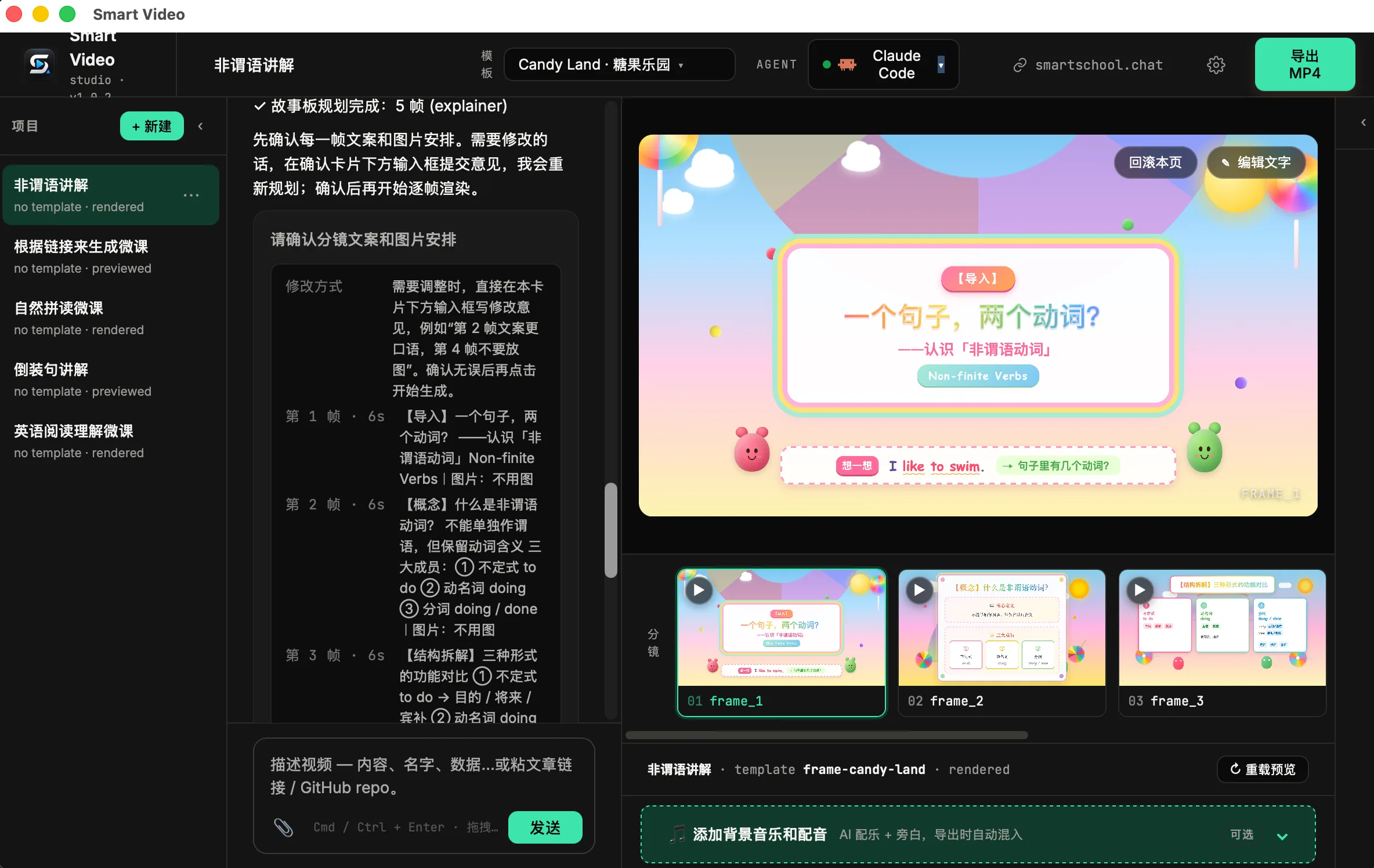Open the settings gear icon
The width and height of the screenshot is (1374, 868).
pos(1216,65)
